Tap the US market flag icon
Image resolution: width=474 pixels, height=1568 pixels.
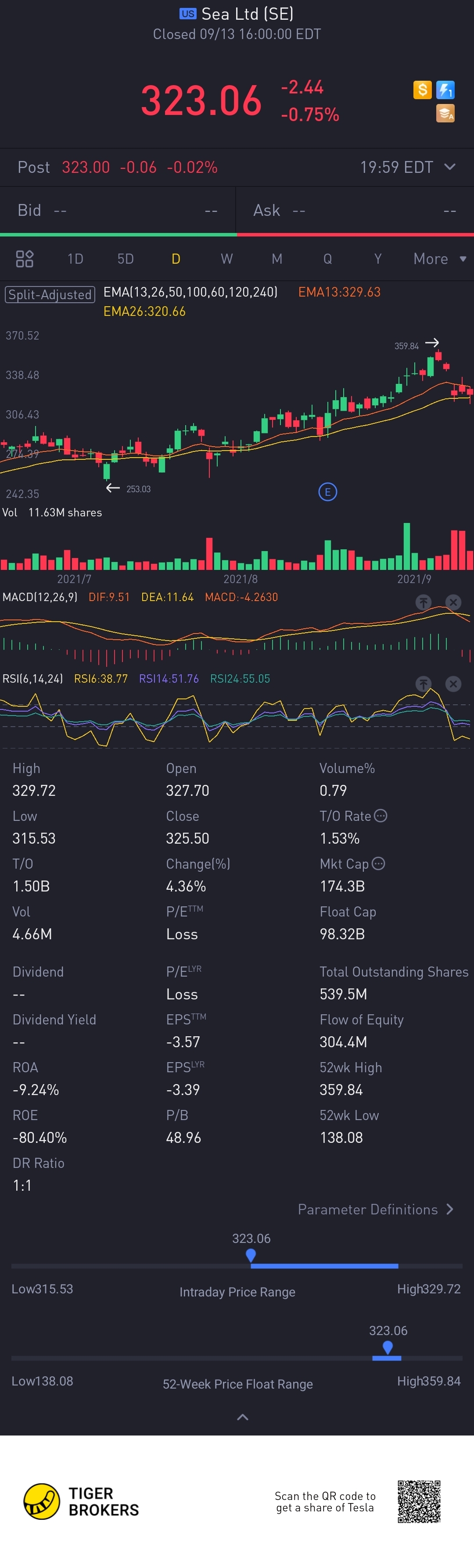click(188, 14)
